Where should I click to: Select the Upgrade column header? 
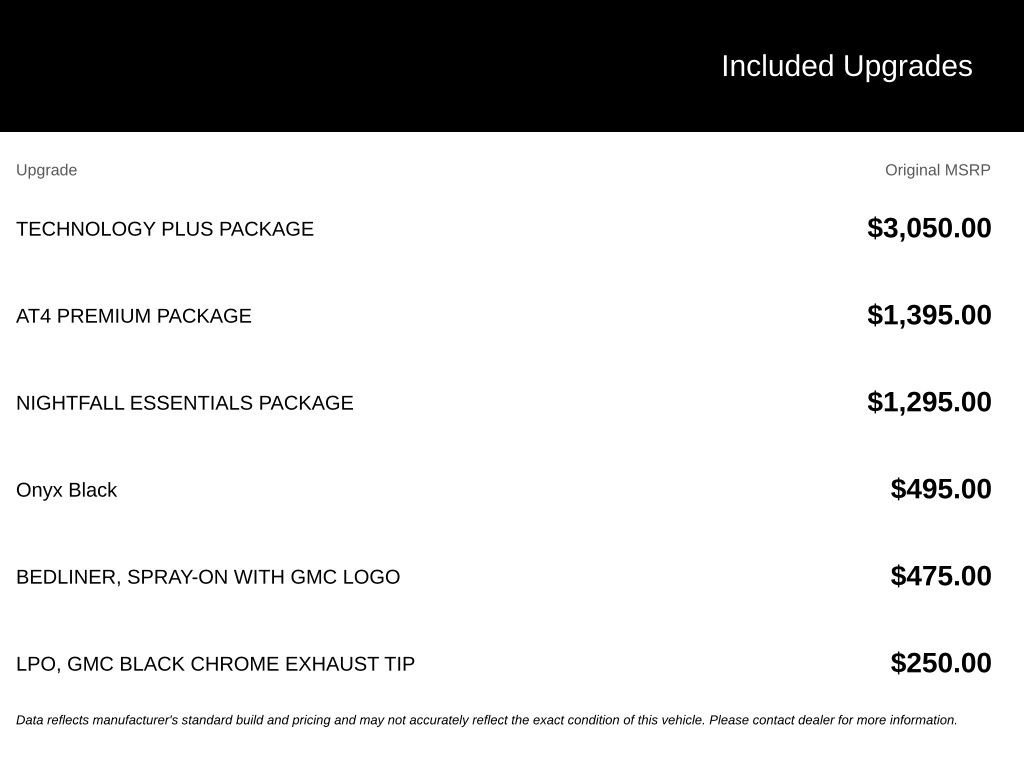pyautogui.click(x=46, y=170)
